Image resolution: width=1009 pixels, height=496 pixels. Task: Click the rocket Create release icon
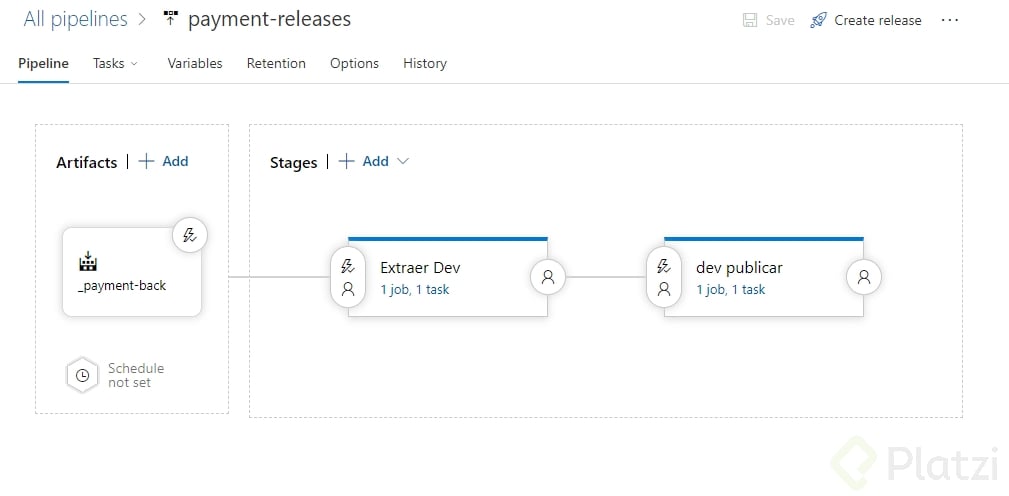(x=819, y=20)
